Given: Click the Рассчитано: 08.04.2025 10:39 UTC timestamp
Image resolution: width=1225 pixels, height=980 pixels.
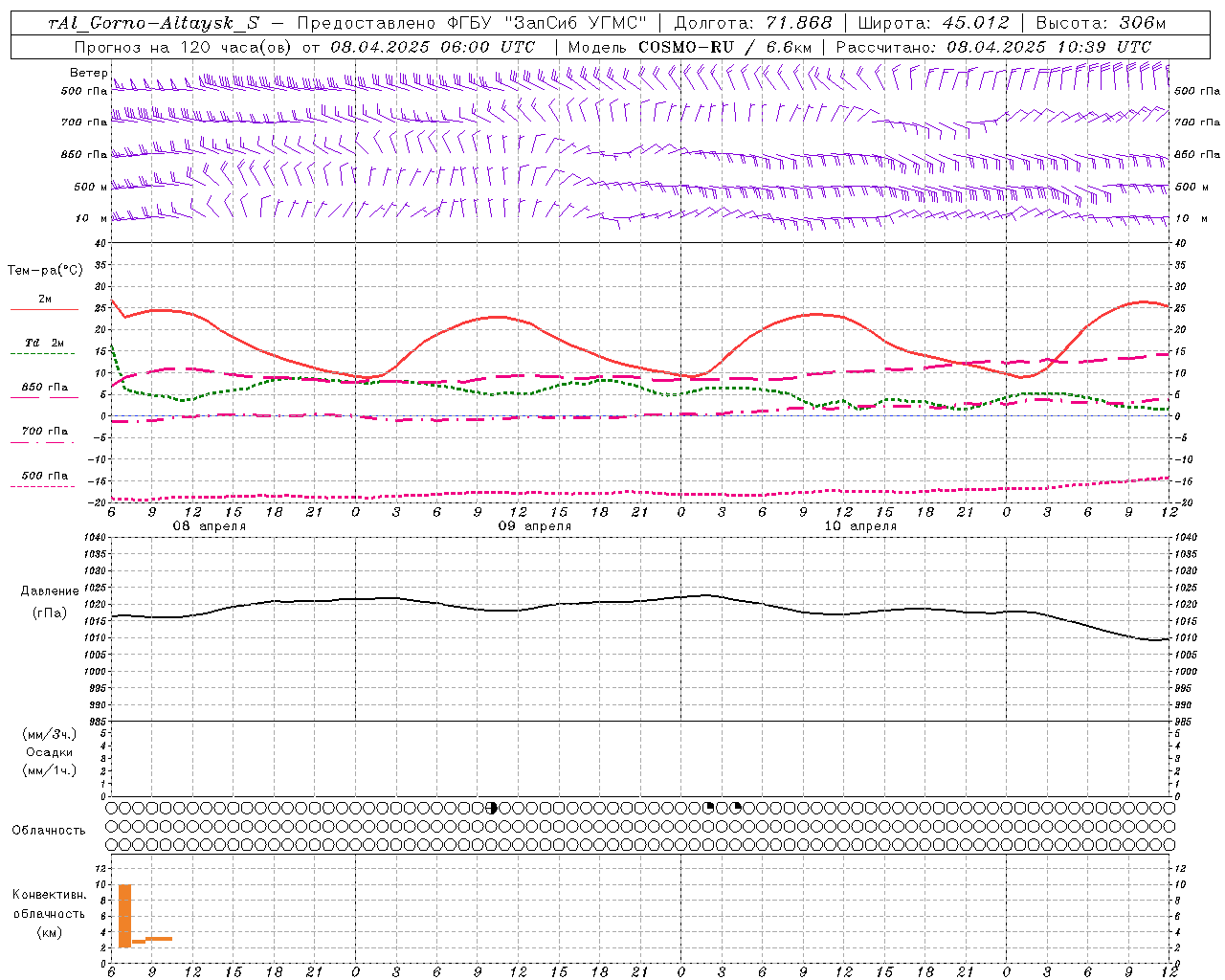Looking at the screenshot, I should coord(993,47).
